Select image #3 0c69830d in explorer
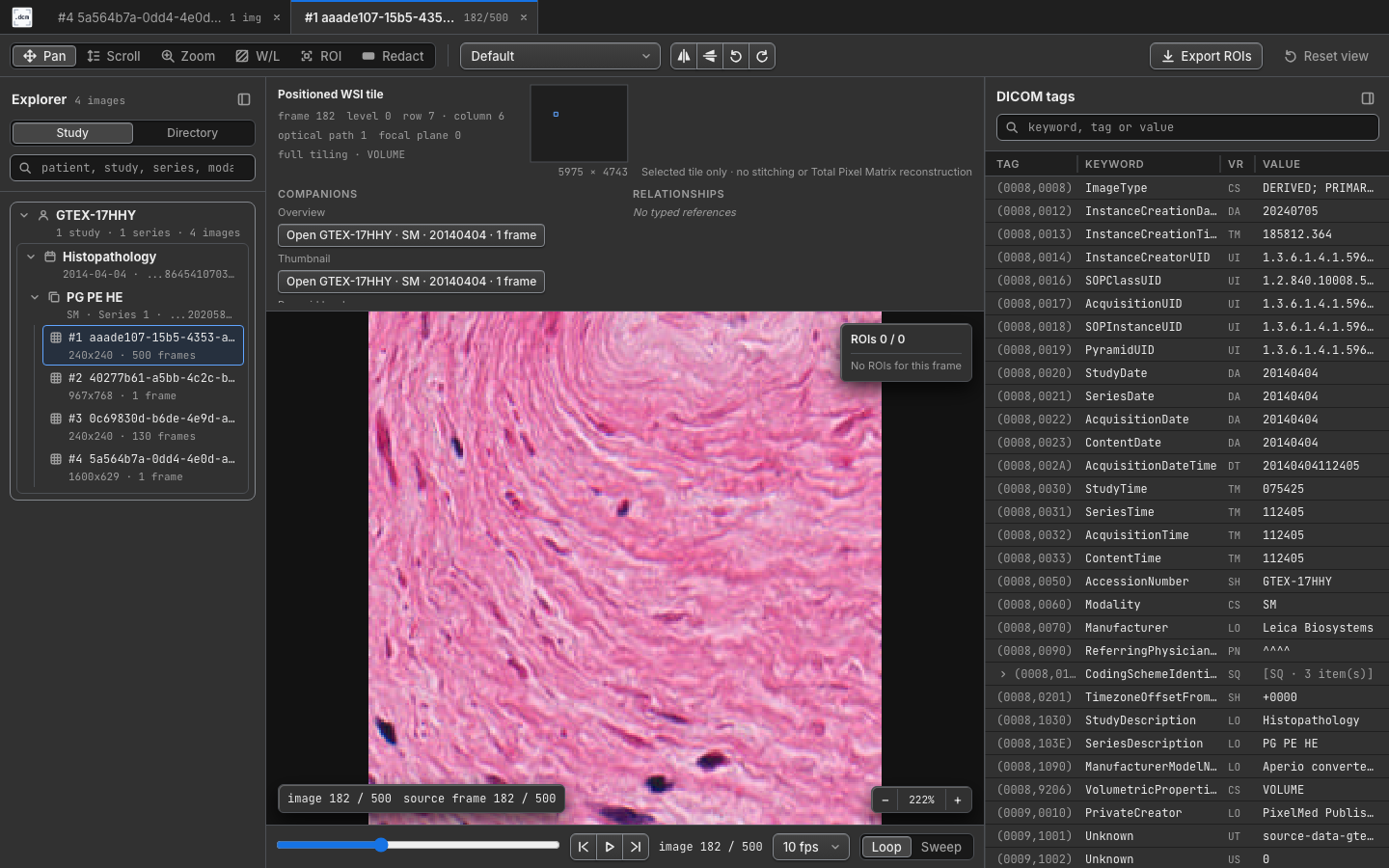 pos(143,426)
